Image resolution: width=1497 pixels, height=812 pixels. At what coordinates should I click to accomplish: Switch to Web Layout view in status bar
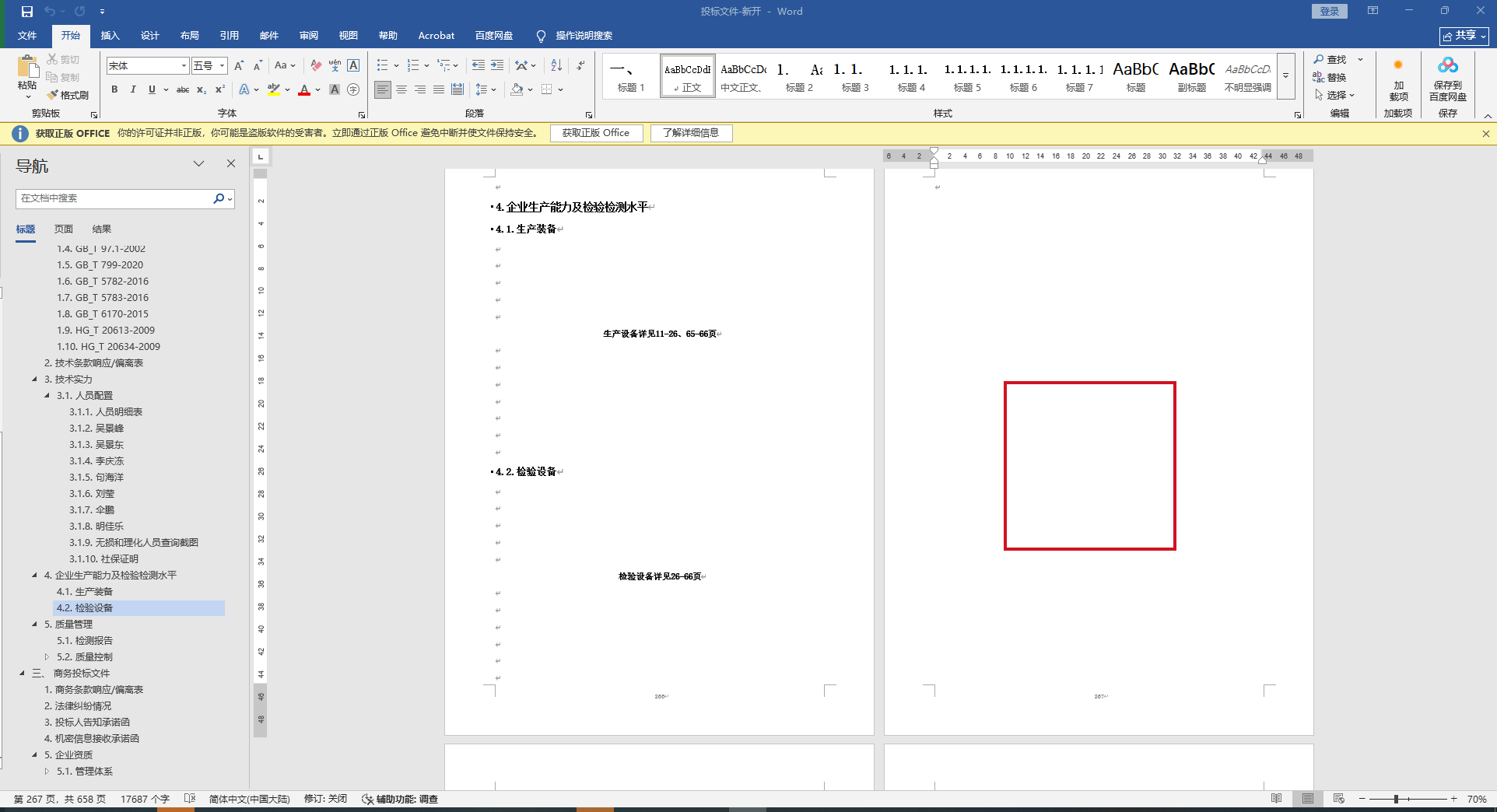[x=1339, y=799]
